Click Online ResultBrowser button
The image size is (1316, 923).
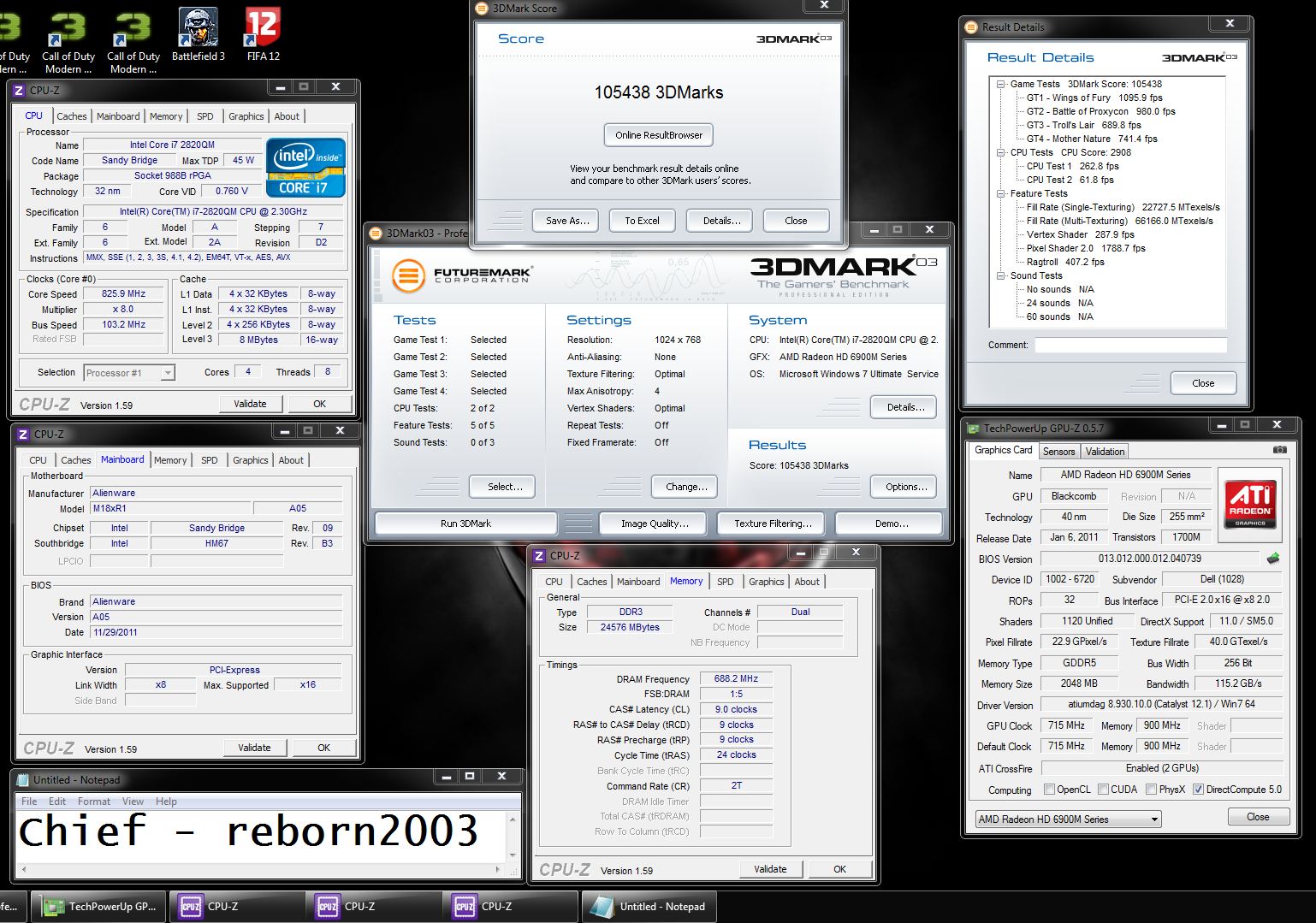659,135
